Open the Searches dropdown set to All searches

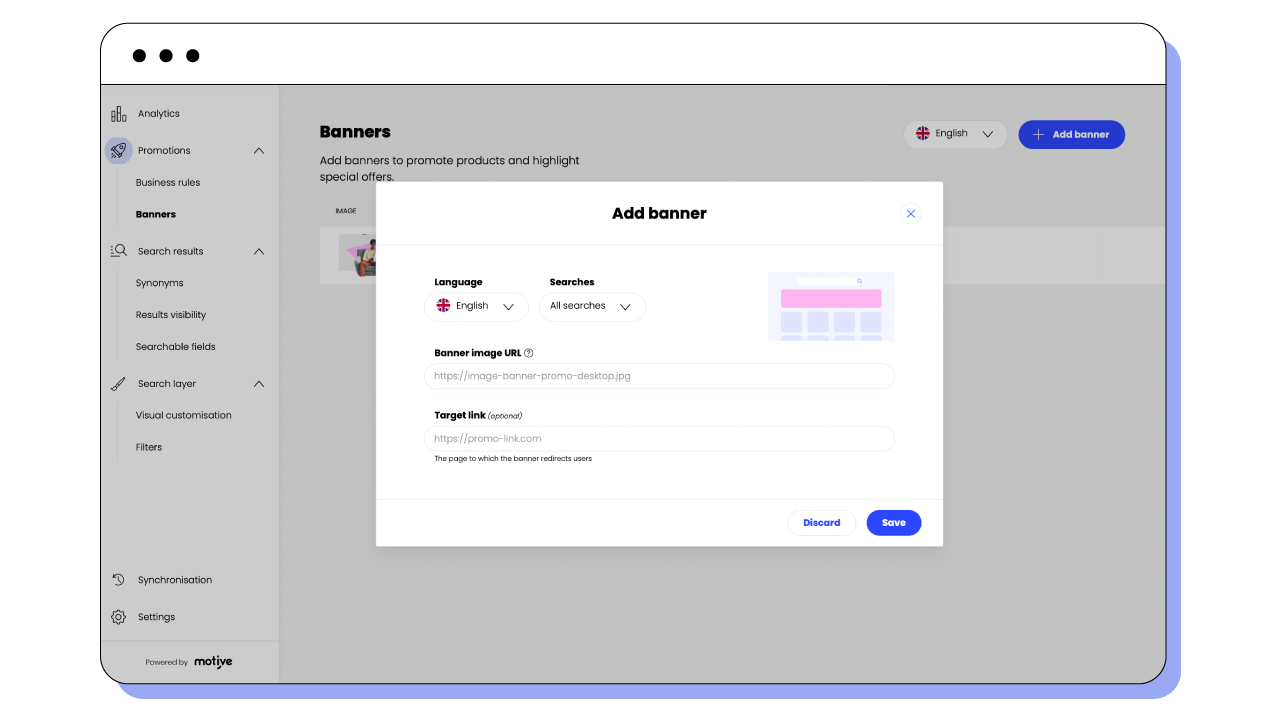pyautogui.click(x=592, y=306)
